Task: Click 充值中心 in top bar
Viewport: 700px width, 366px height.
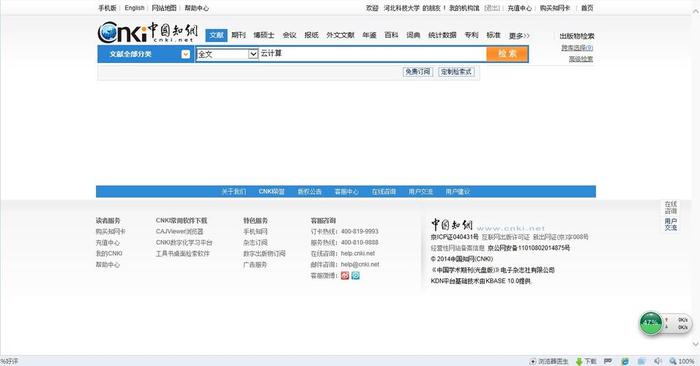Action: (520, 8)
